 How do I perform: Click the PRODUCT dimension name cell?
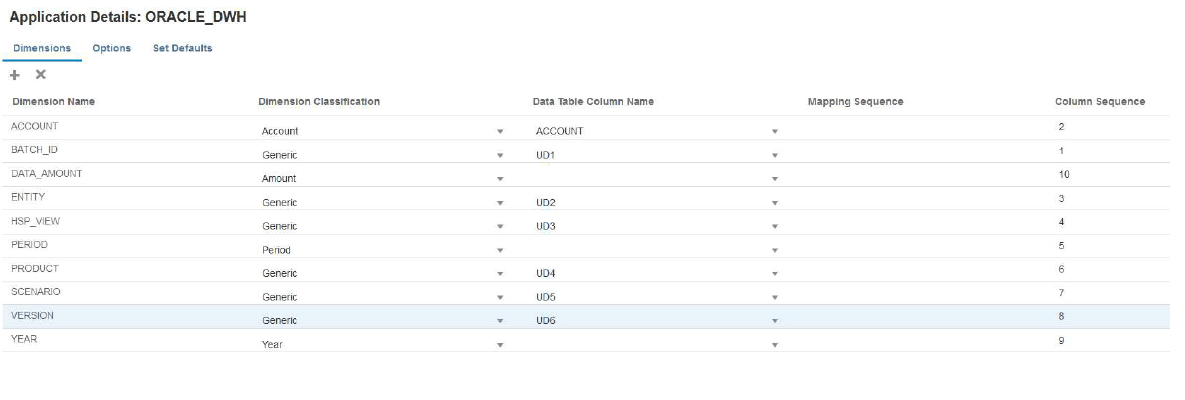point(35,268)
